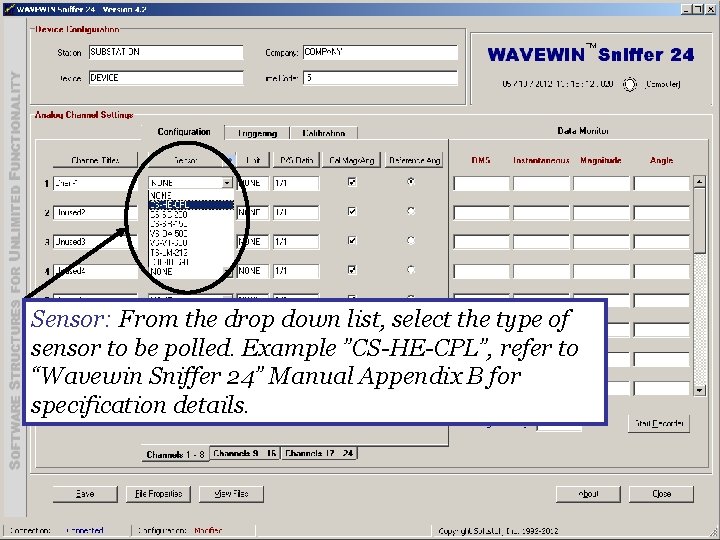Click the Instantaneous field in the third data row
Screen dimensions: 720x540
(x=541, y=242)
